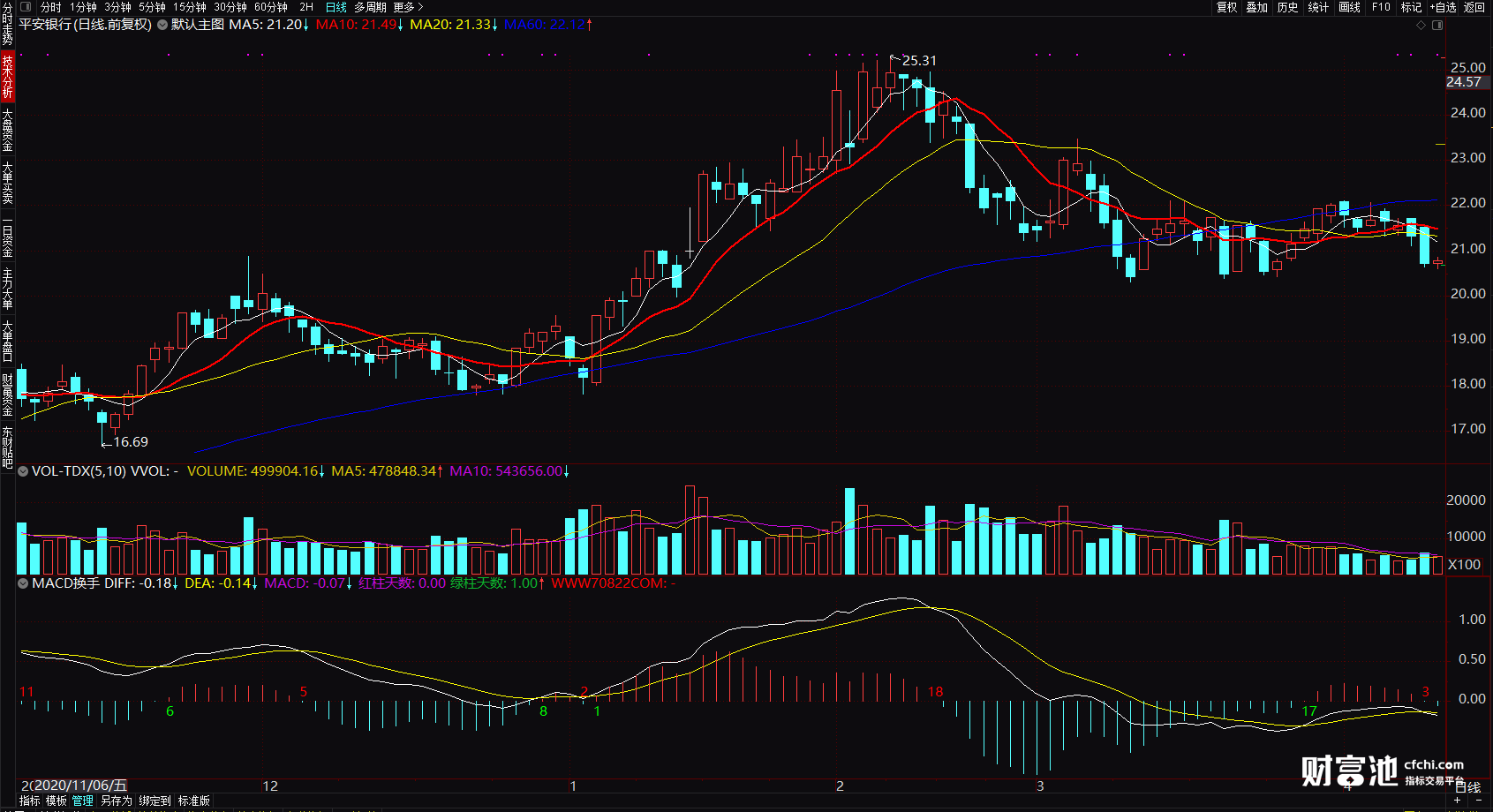Switch to 1分钟 period
The height and width of the screenshot is (812, 1493).
[83, 7]
